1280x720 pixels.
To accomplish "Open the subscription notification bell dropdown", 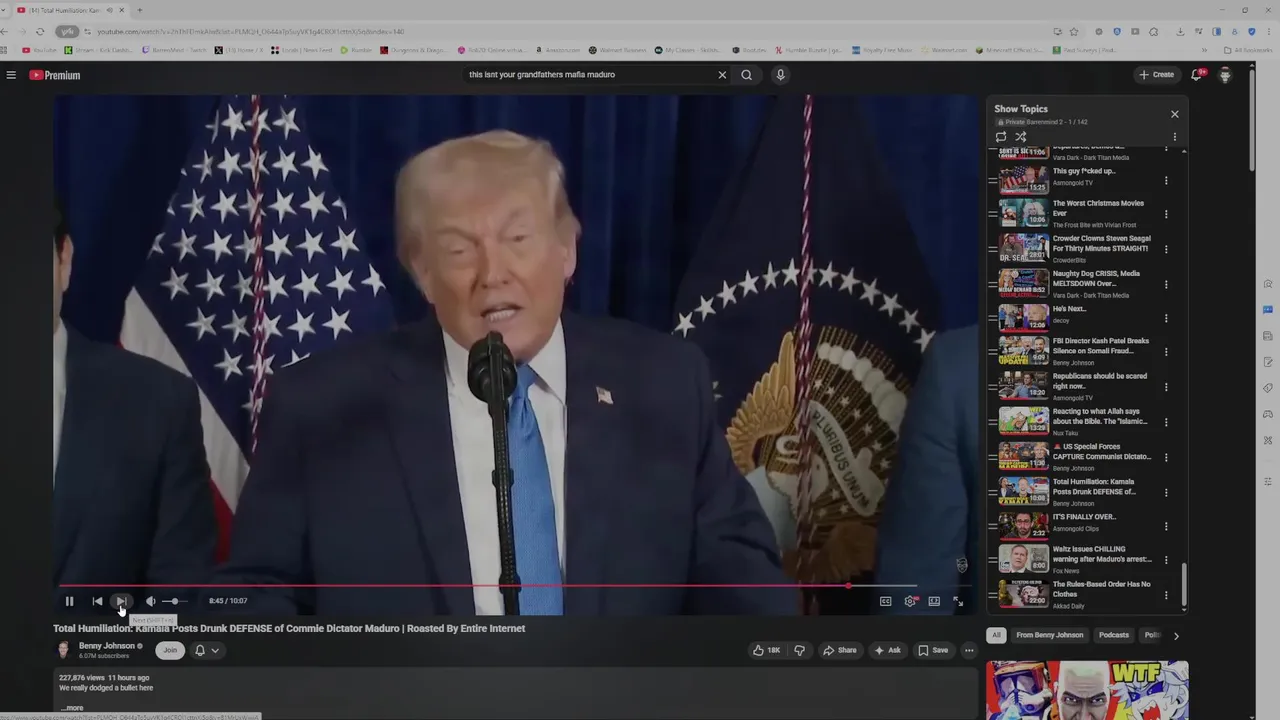I will pos(206,650).
